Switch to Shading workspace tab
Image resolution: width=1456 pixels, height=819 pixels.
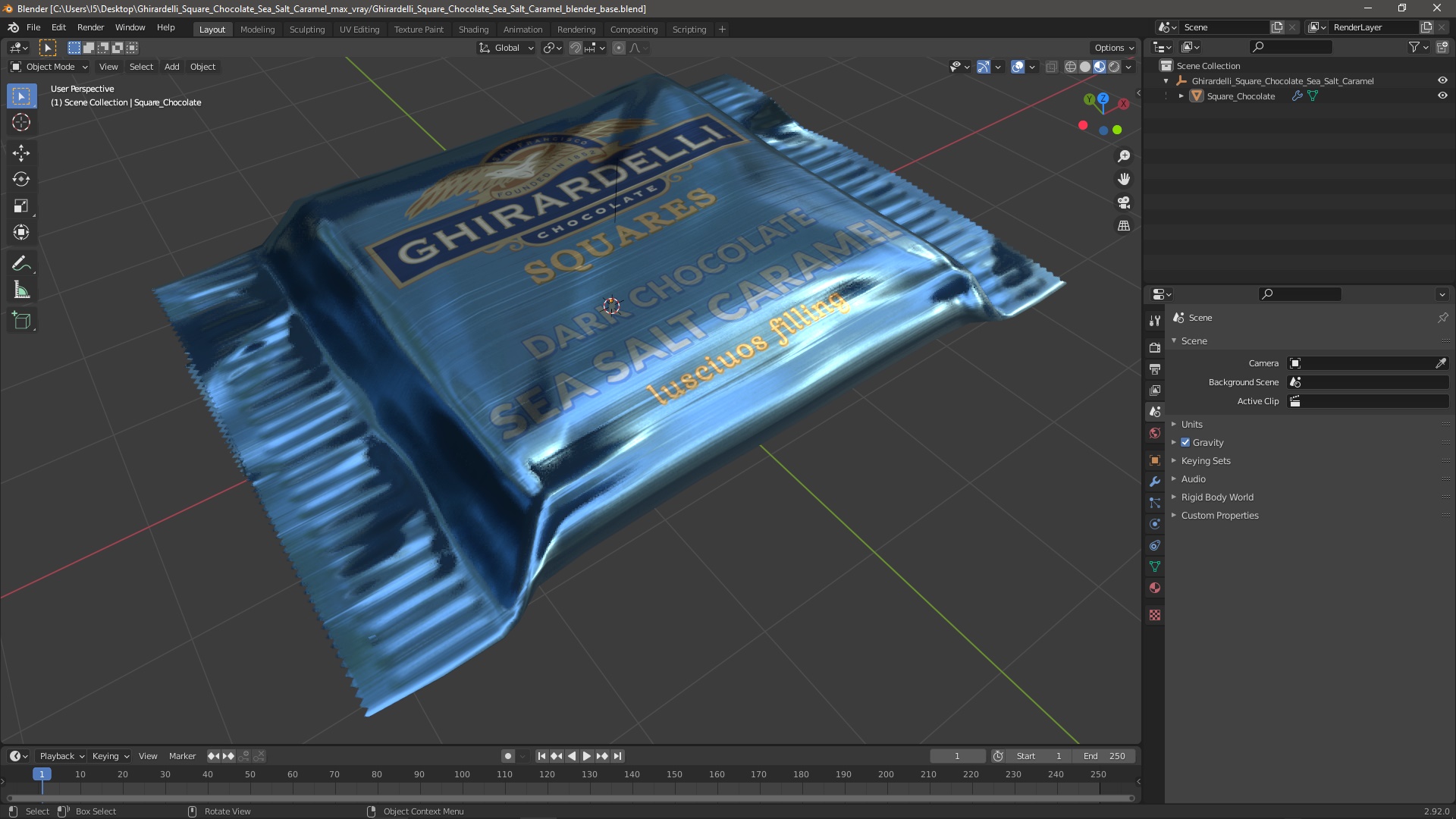[x=473, y=30]
